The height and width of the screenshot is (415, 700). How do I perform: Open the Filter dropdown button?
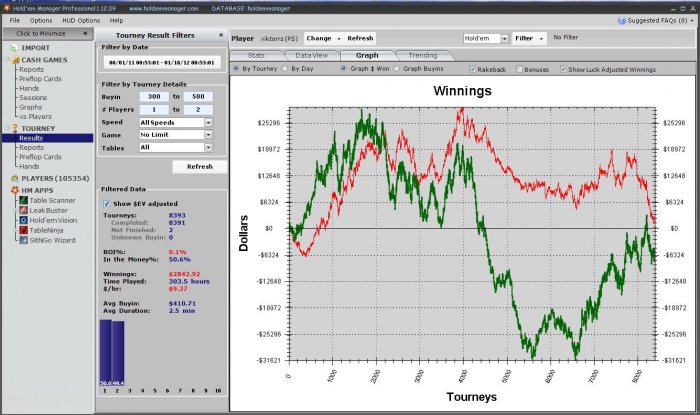[529, 38]
